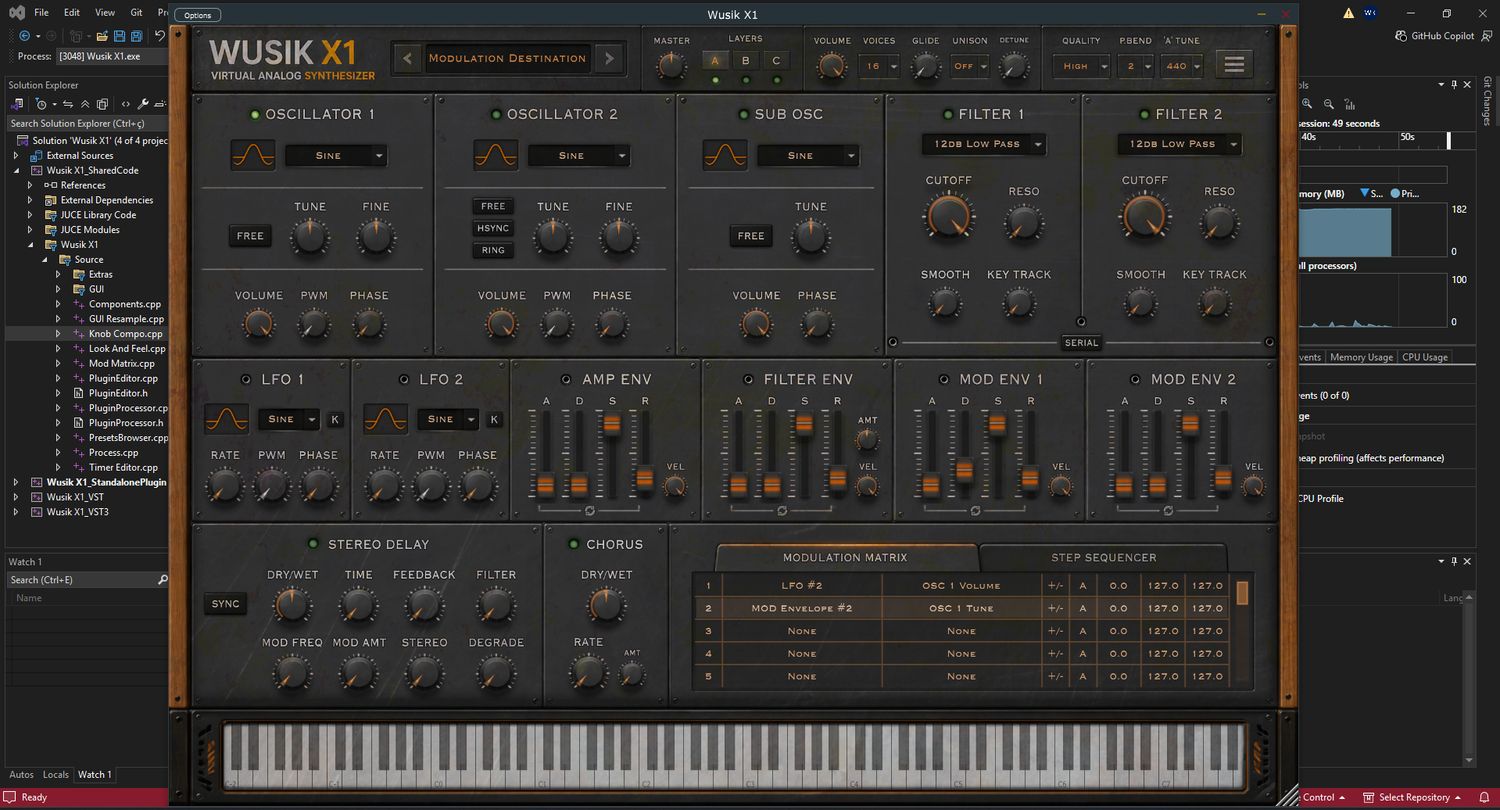Click Serial filter routing button
The width and height of the screenshot is (1500, 810).
[1081, 342]
